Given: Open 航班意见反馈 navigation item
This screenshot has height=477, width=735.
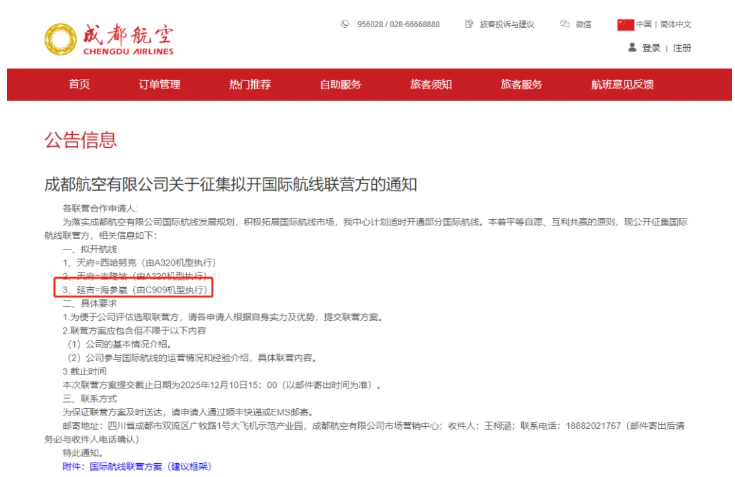Looking at the screenshot, I should [622, 85].
